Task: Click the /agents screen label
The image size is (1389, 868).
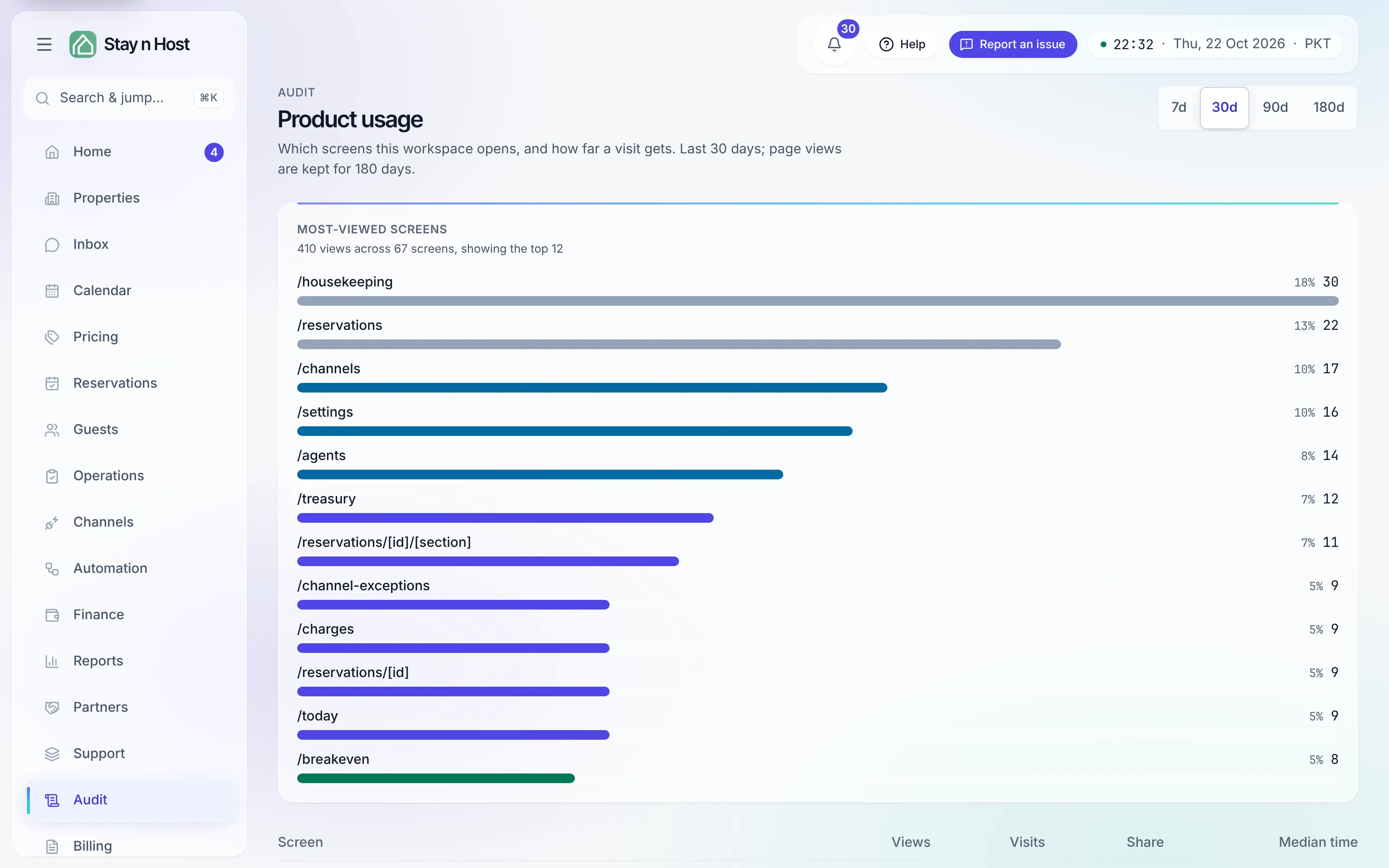Action: (321, 455)
